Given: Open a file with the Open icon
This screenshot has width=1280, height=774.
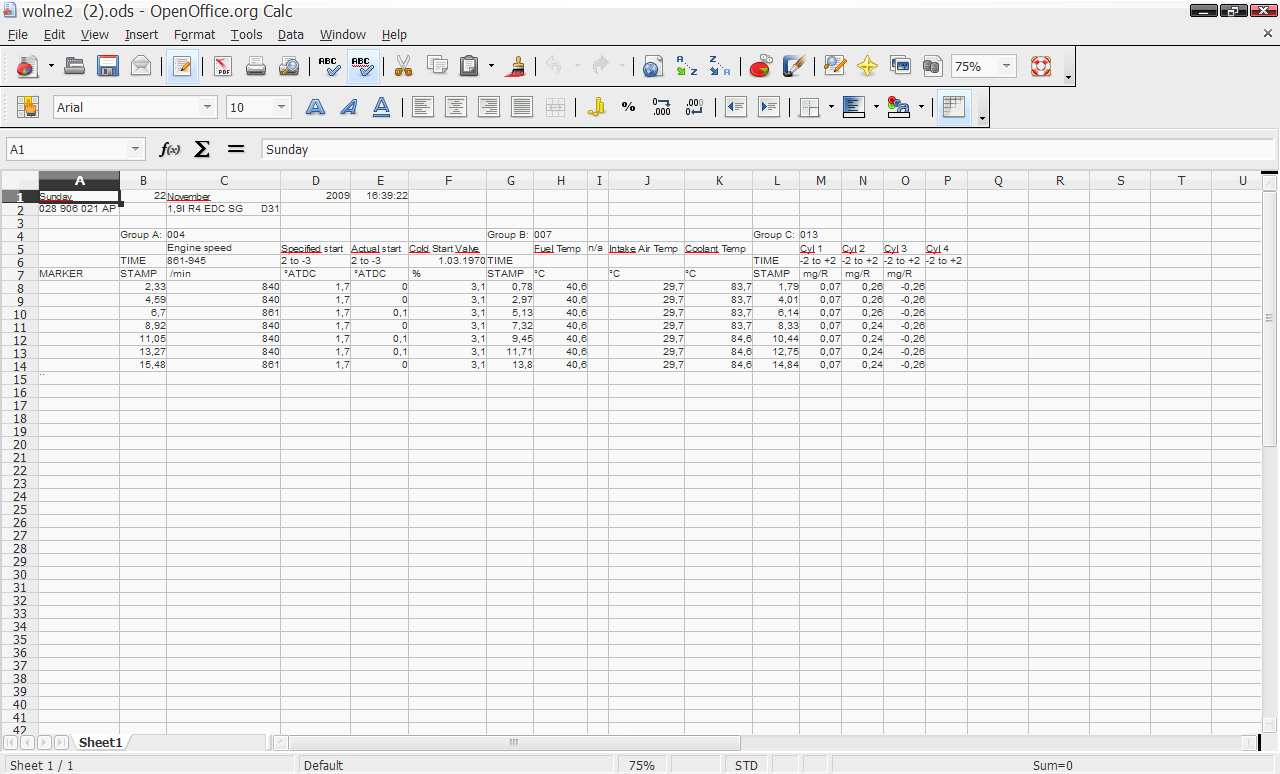Looking at the screenshot, I should coord(75,67).
